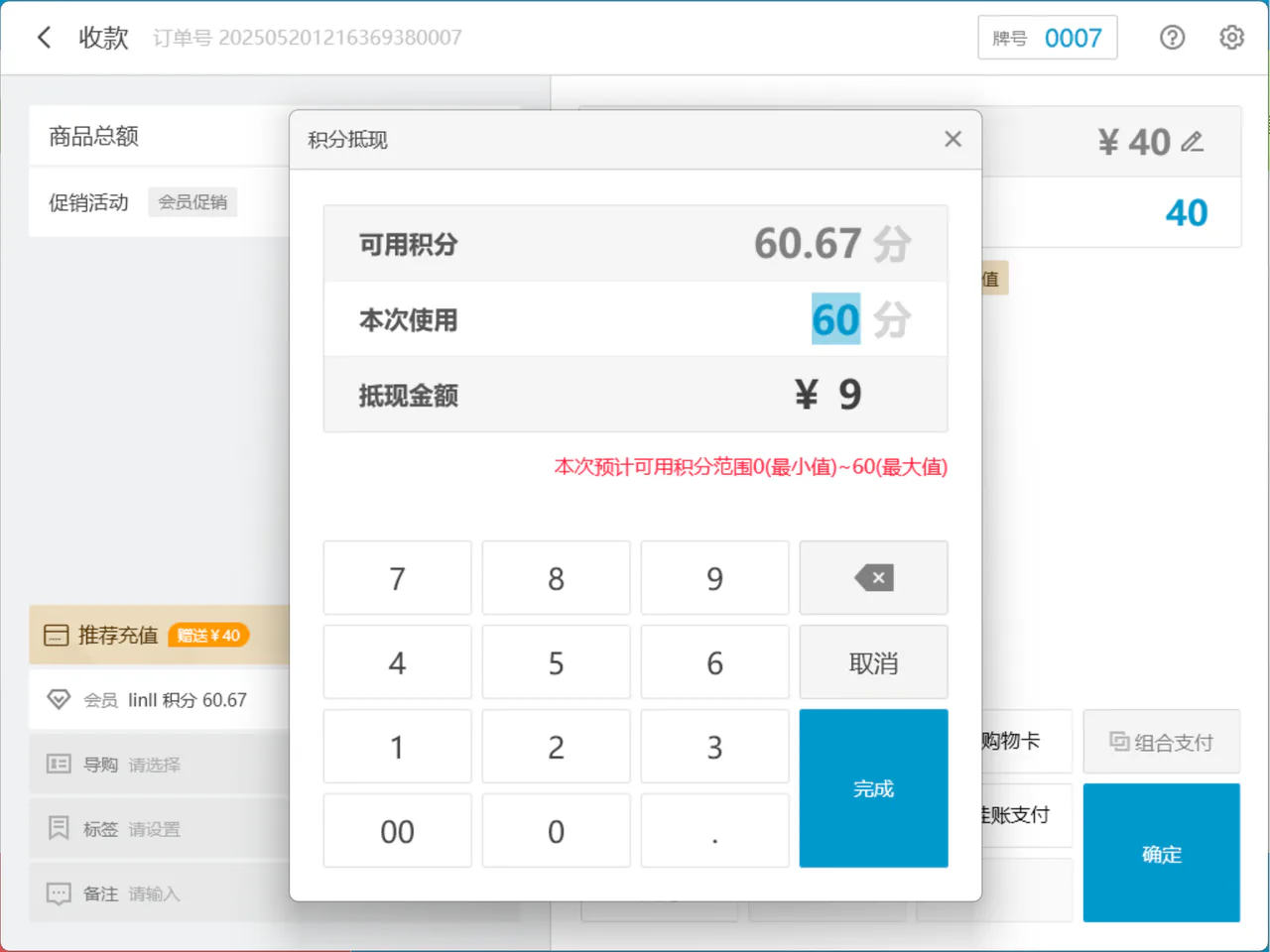Tap the 00 key on keypad
The height and width of the screenshot is (952, 1270).
pos(397,831)
